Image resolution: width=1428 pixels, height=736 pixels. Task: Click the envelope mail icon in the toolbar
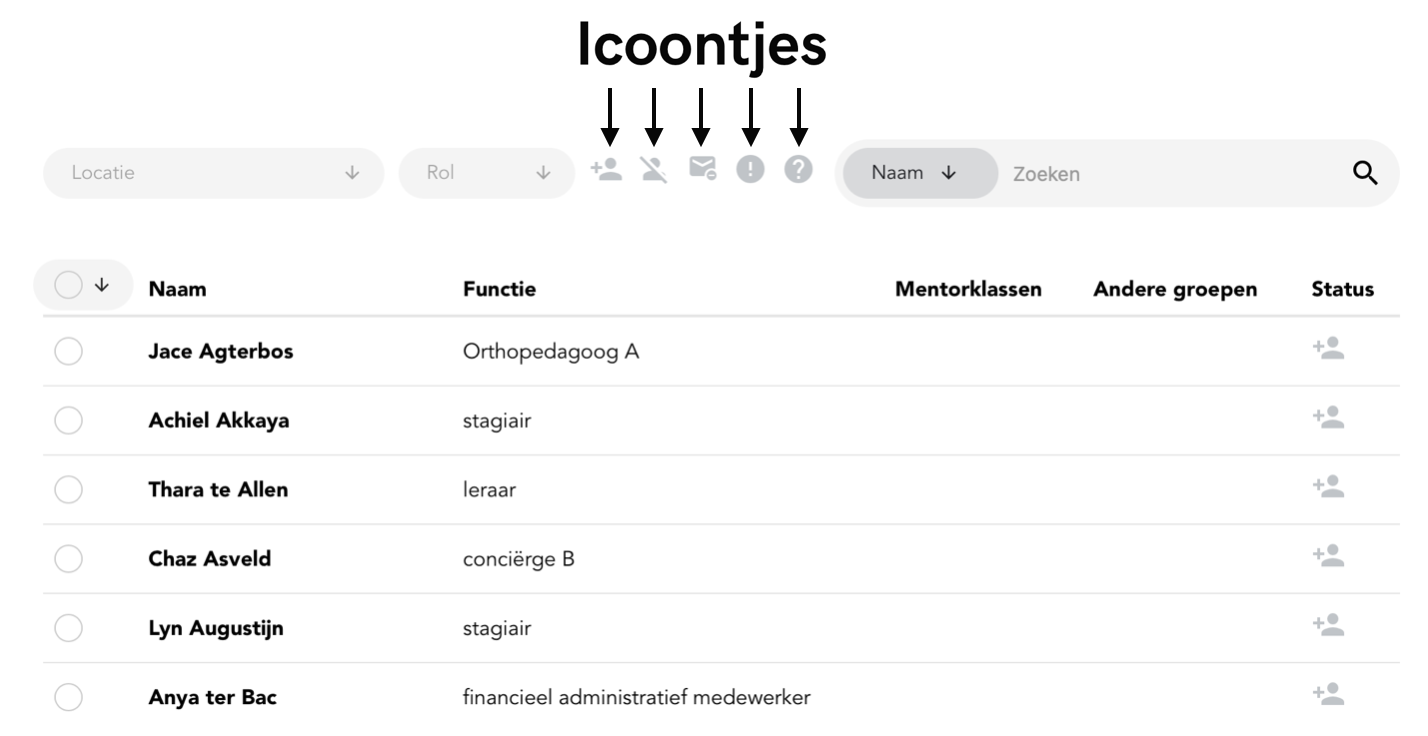(x=702, y=170)
